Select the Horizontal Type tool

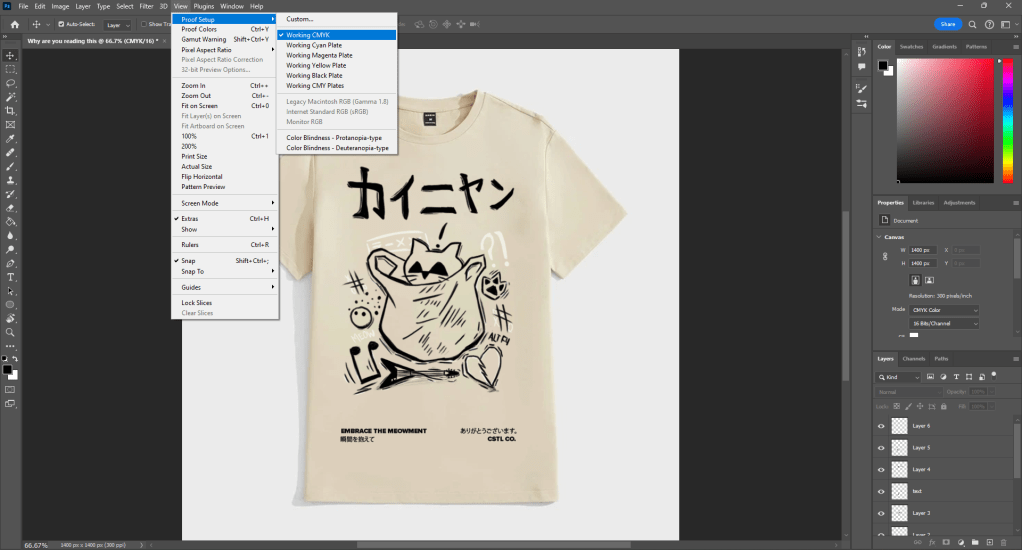[x=10, y=276]
